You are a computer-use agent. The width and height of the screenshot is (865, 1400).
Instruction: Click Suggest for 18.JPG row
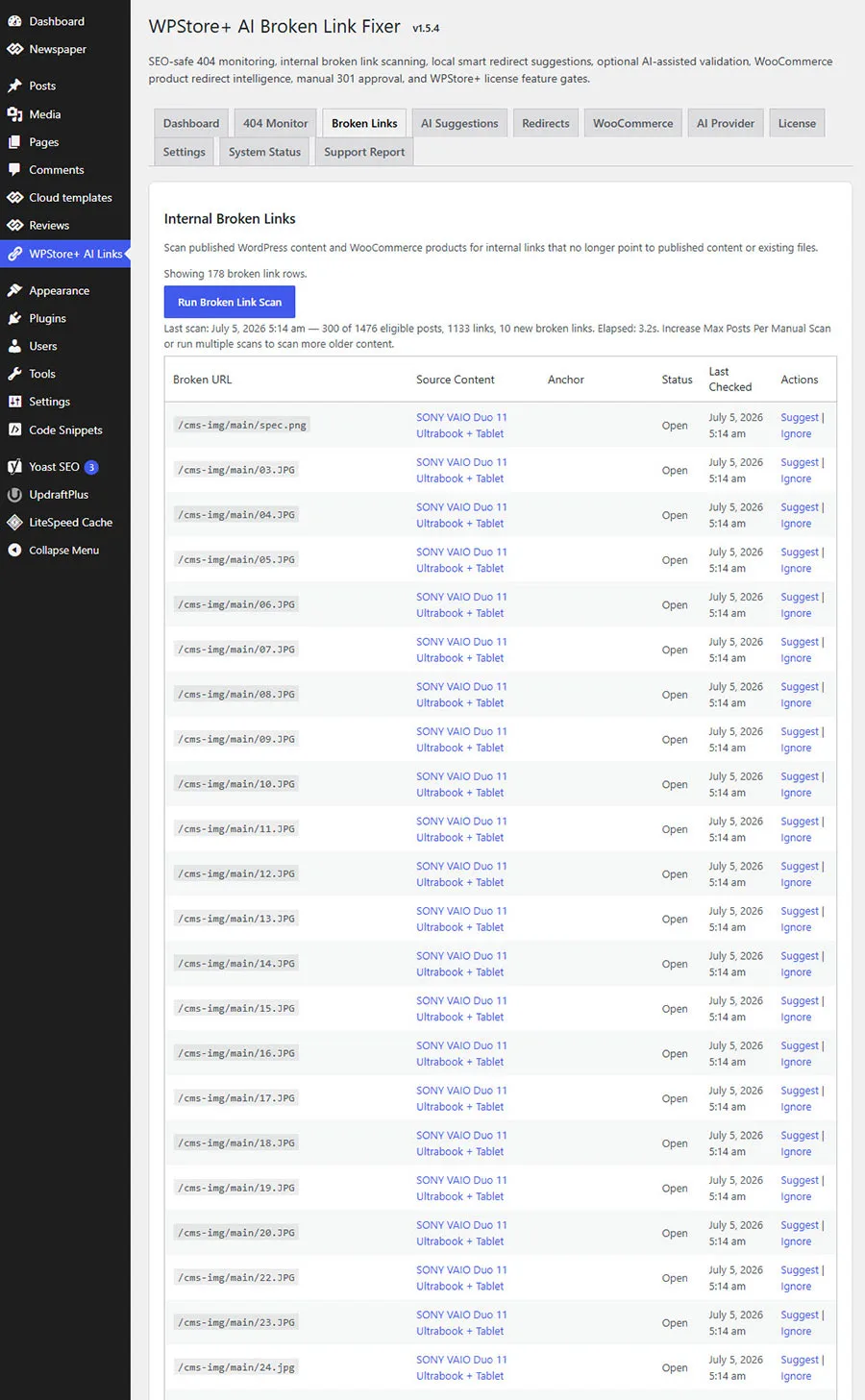800,1135
